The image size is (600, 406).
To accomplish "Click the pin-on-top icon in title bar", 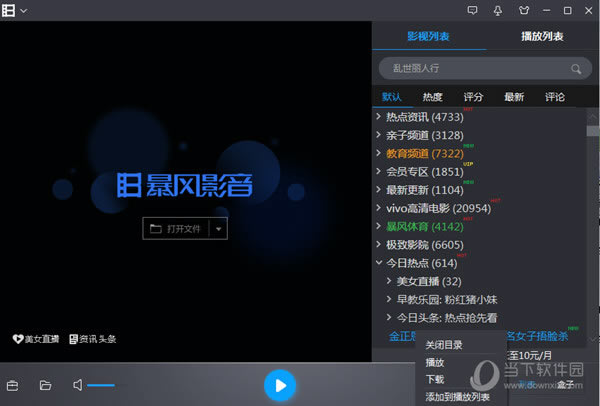I will click(499, 10).
